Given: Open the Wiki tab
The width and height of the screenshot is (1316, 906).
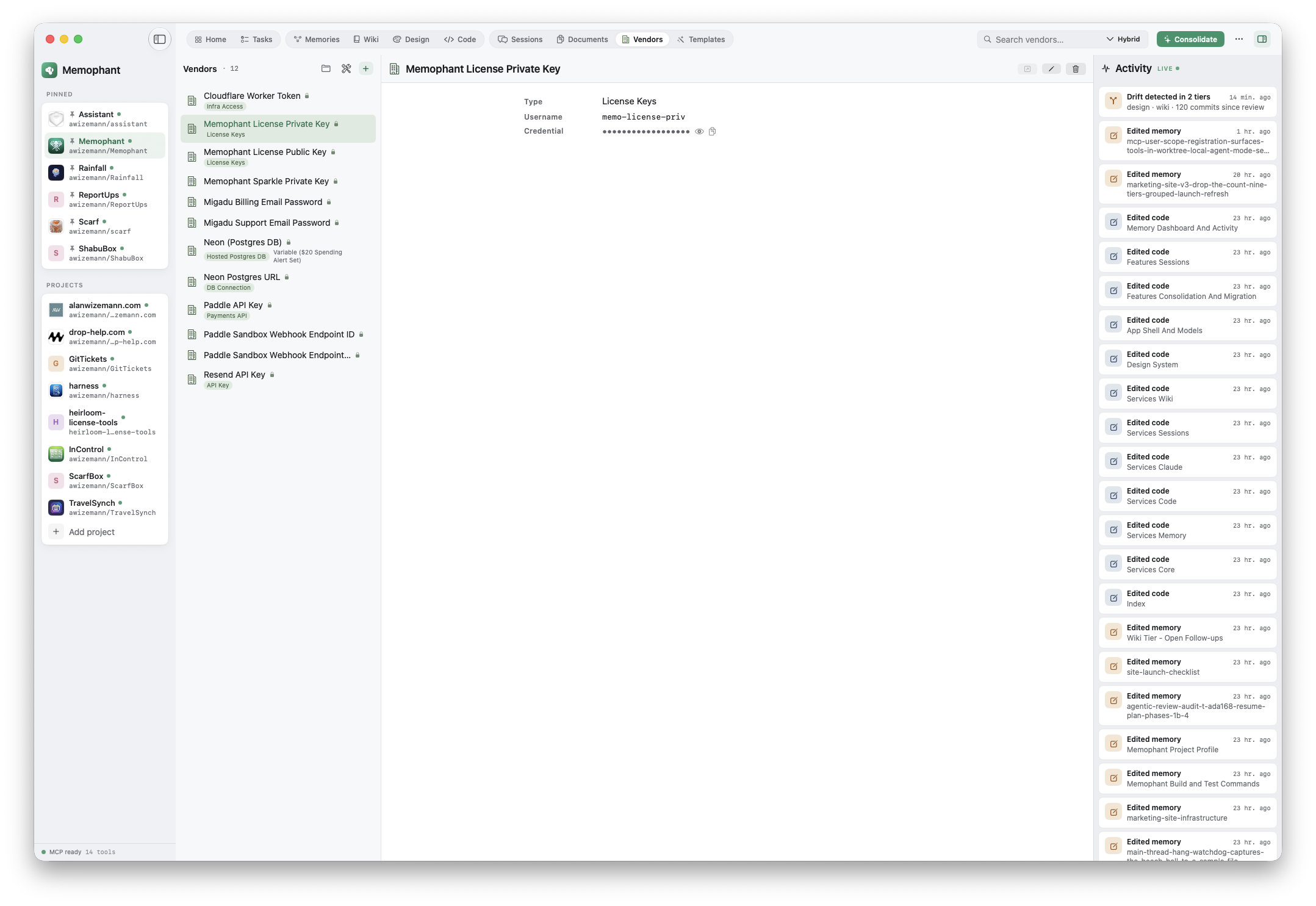Looking at the screenshot, I should click(x=366, y=39).
